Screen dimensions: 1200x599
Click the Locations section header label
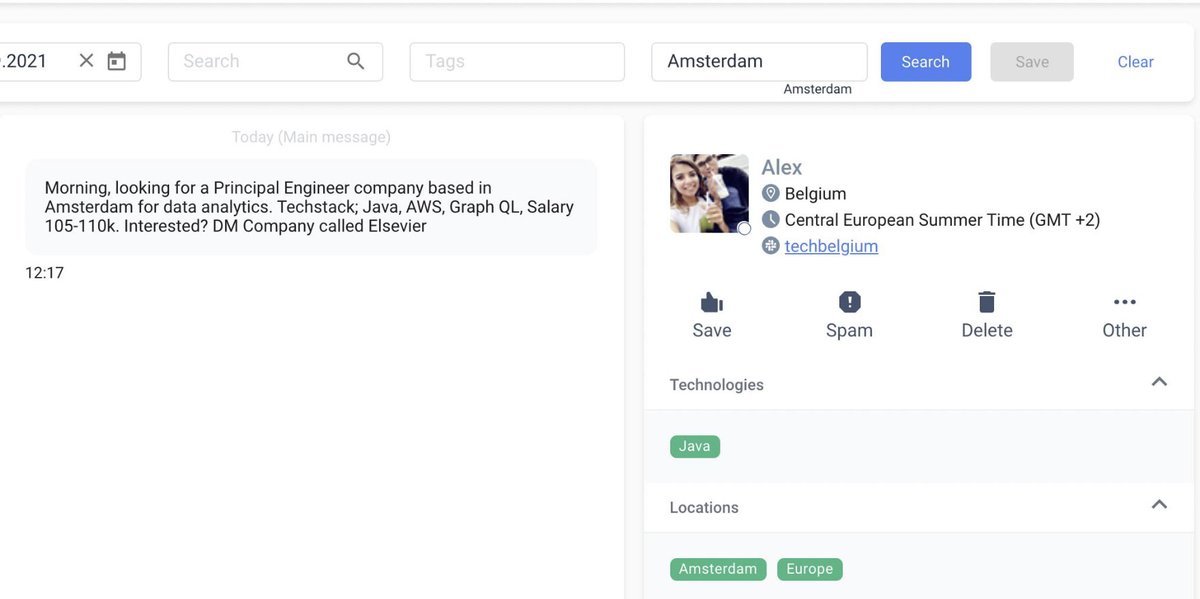(x=704, y=508)
